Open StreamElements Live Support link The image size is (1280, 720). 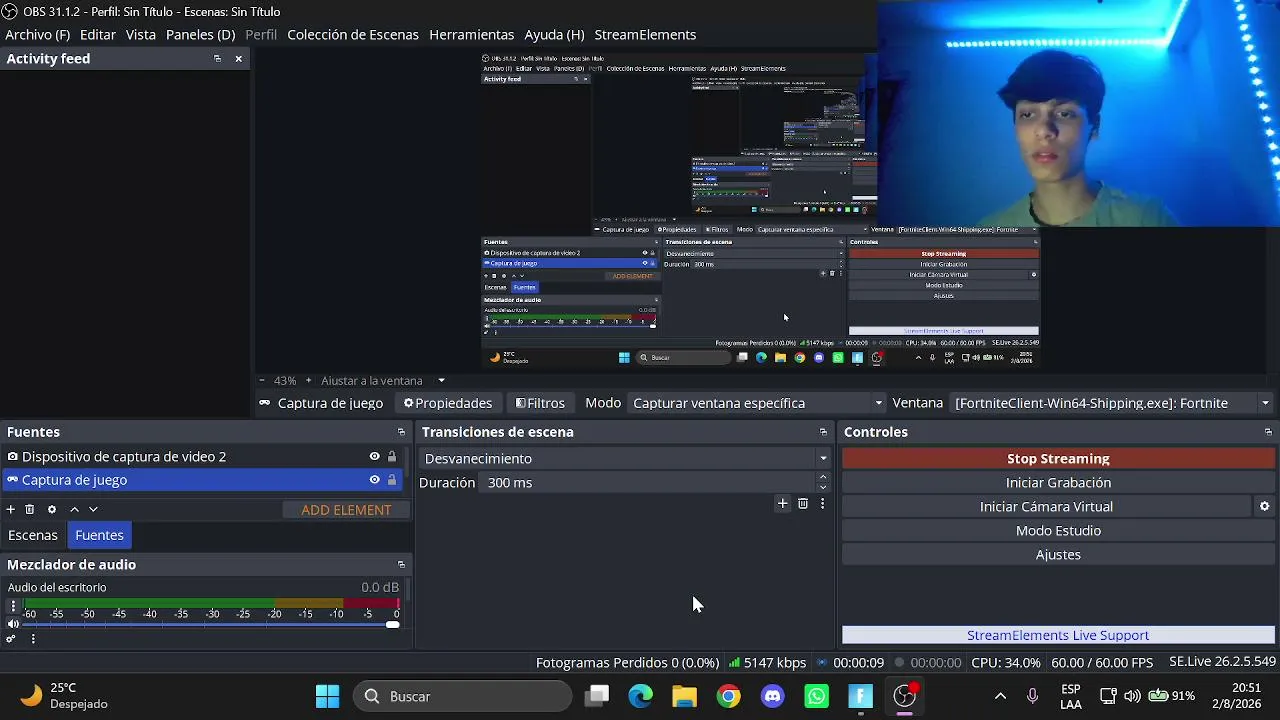click(1058, 635)
